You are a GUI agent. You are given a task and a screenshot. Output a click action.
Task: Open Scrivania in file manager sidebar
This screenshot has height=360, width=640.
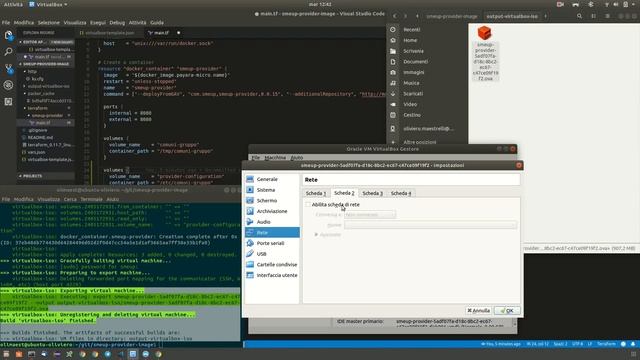pyautogui.click(x=427, y=51)
